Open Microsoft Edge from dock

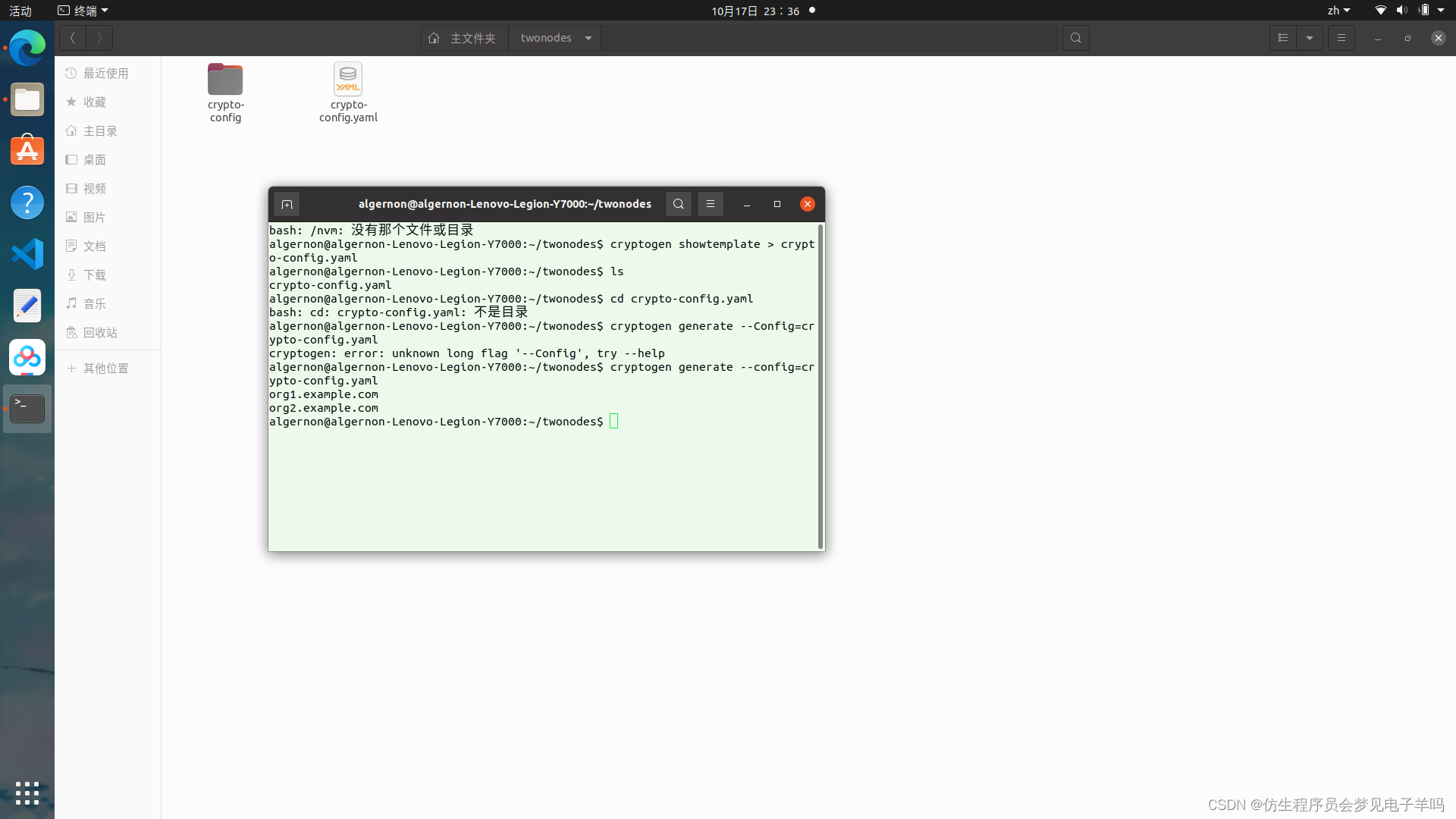coord(27,48)
